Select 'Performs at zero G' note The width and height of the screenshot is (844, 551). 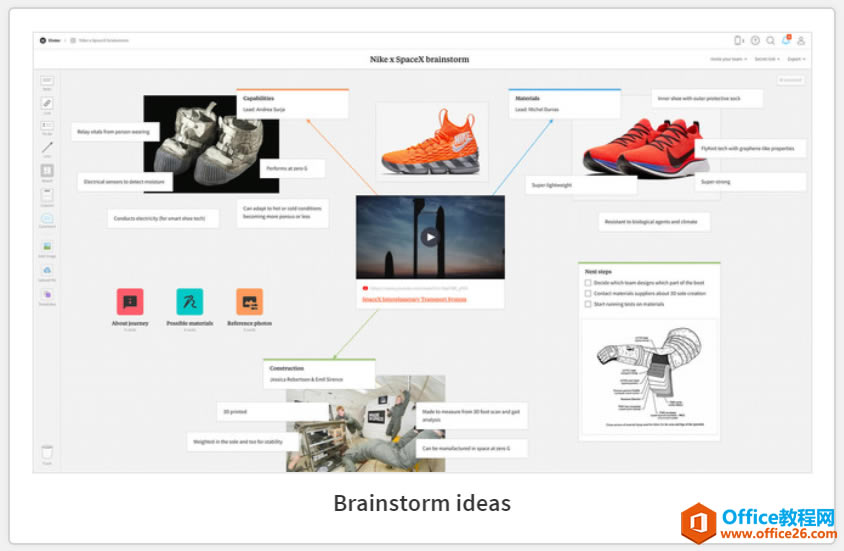292,168
